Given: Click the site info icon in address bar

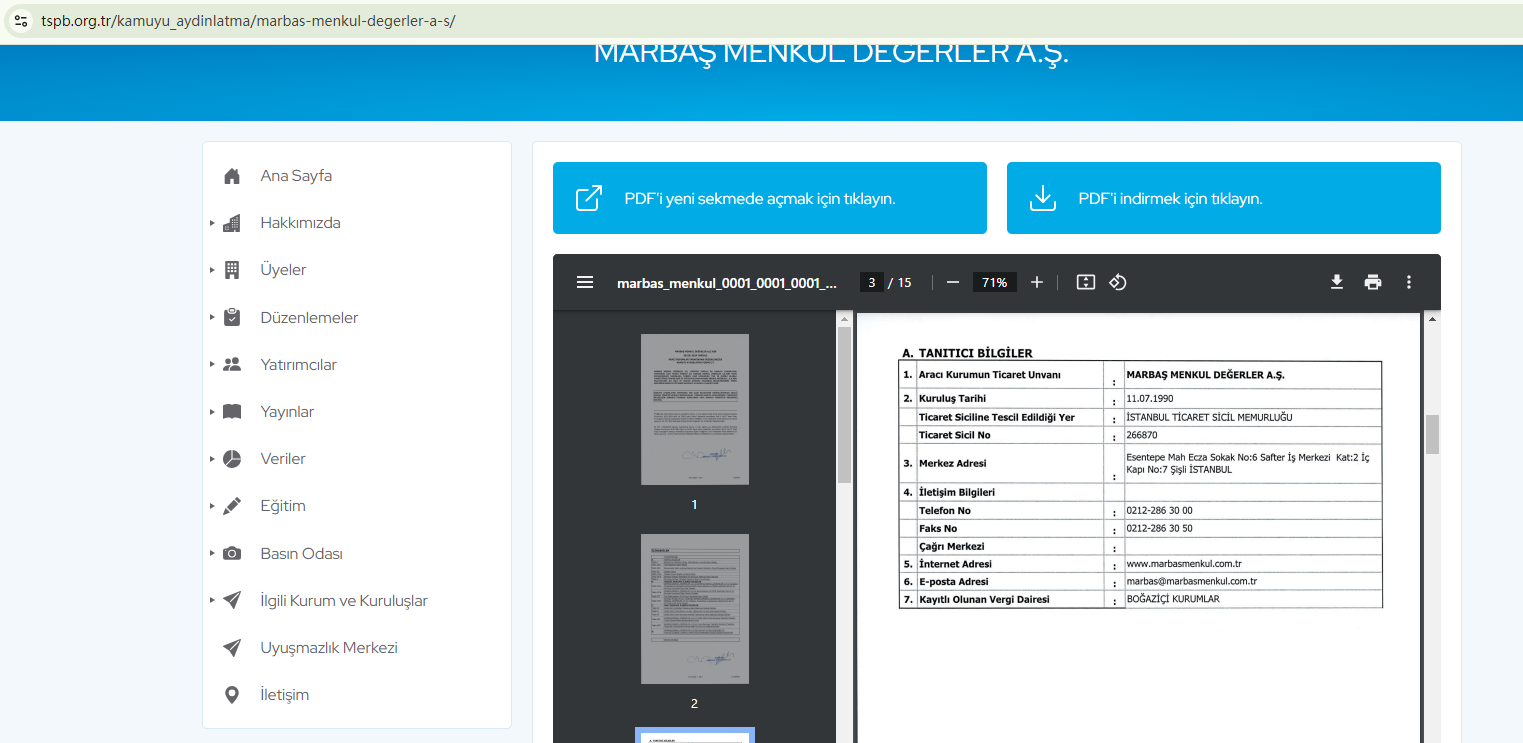Looking at the screenshot, I should pyautogui.click(x=21, y=20).
